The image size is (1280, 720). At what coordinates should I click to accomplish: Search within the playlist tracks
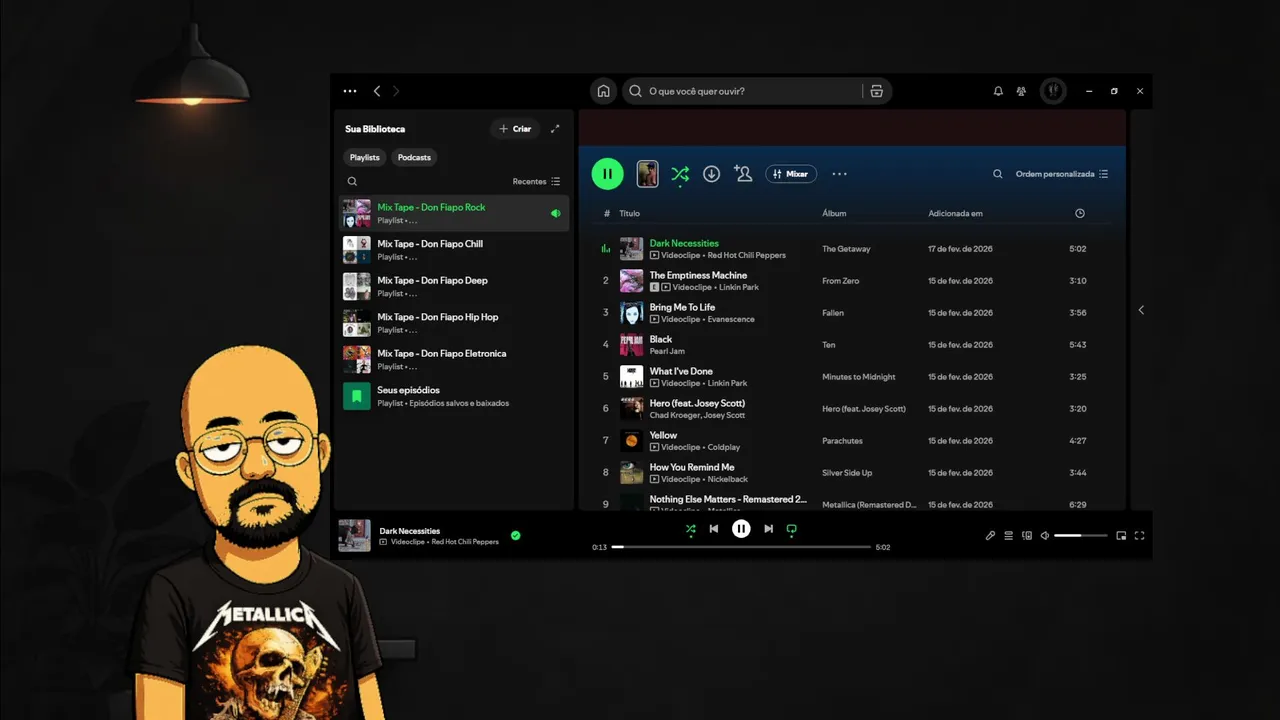[x=997, y=174]
